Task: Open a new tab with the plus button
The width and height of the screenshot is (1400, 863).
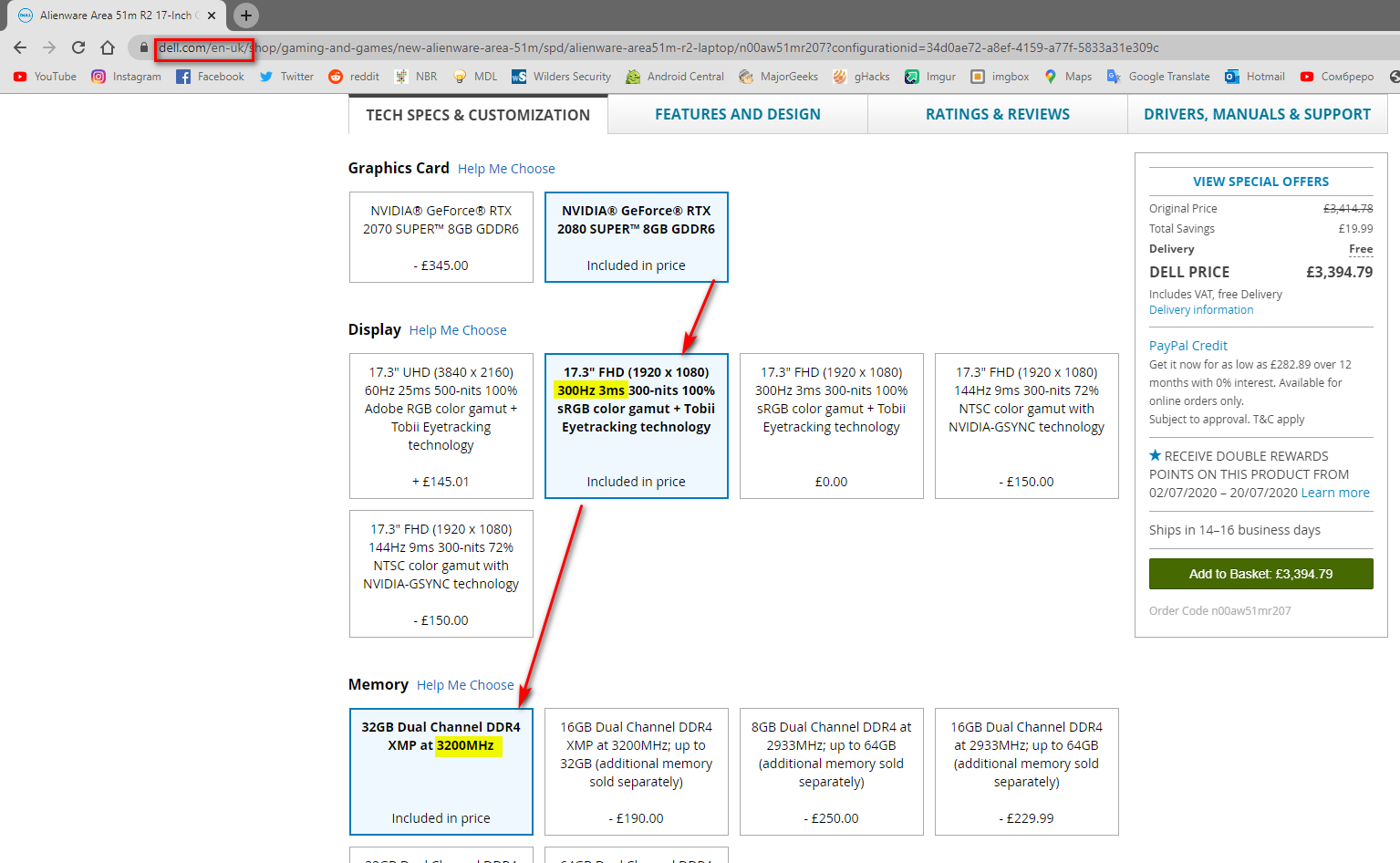Action: click(246, 16)
